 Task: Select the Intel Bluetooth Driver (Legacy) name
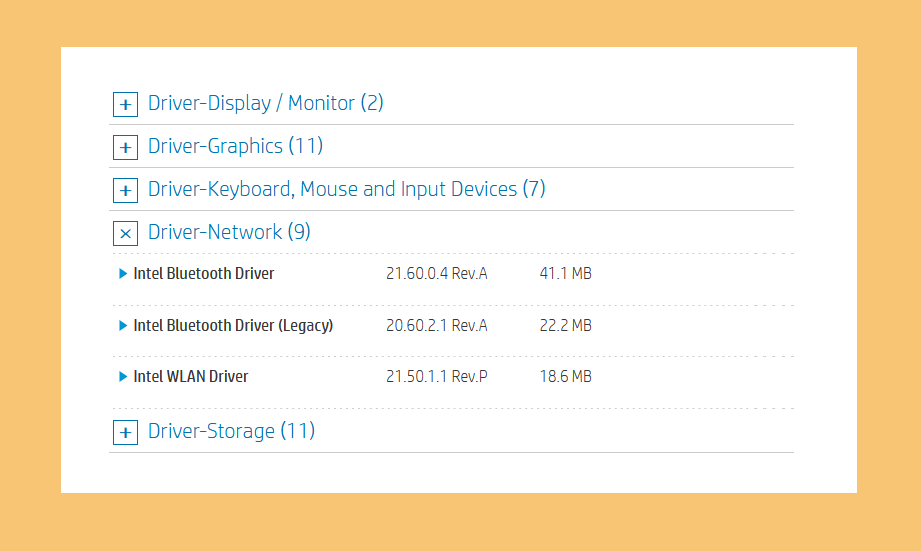[x=233, y=325]
